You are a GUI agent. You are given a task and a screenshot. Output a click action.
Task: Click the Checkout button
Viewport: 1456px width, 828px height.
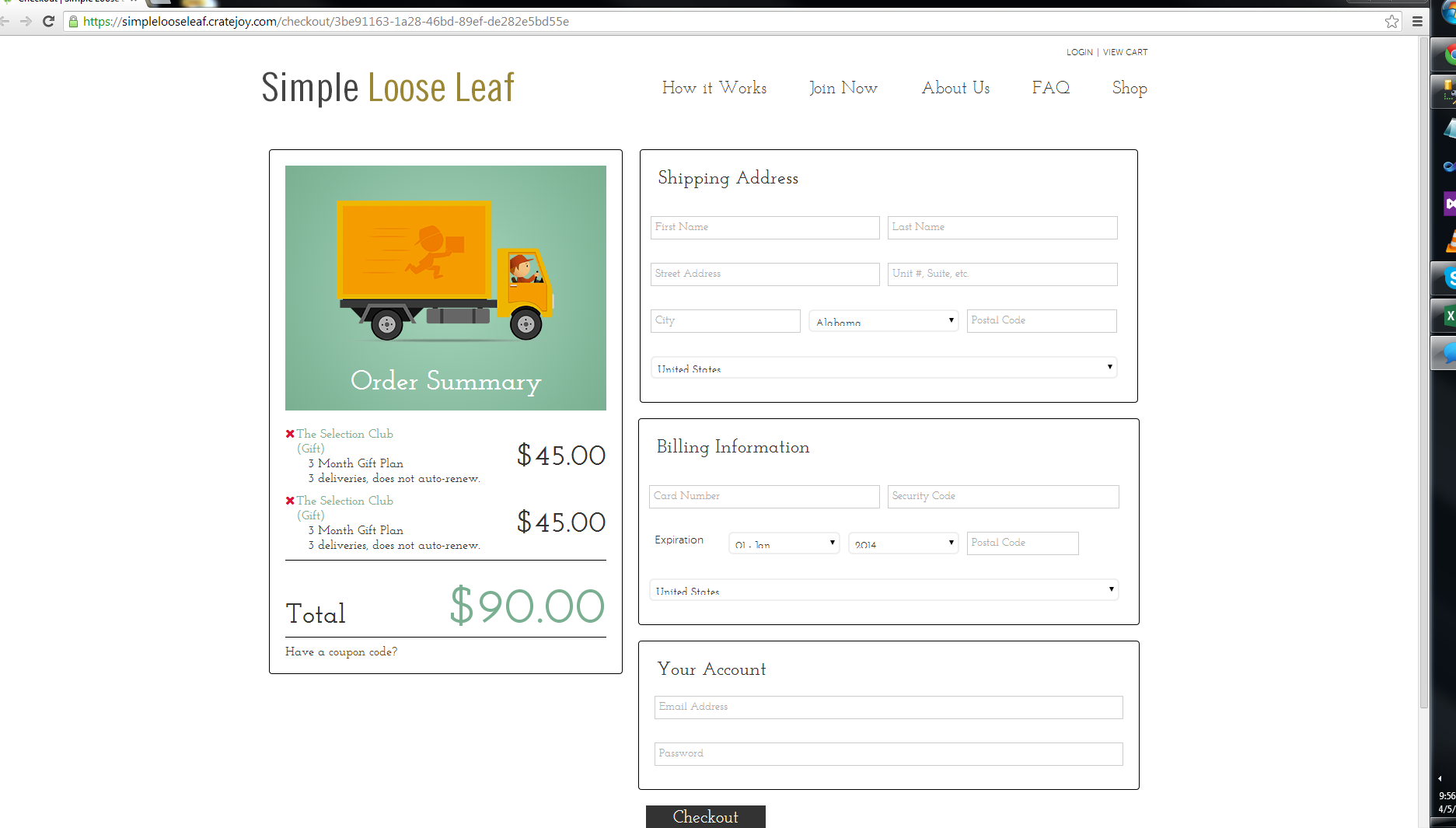(706, 816)
